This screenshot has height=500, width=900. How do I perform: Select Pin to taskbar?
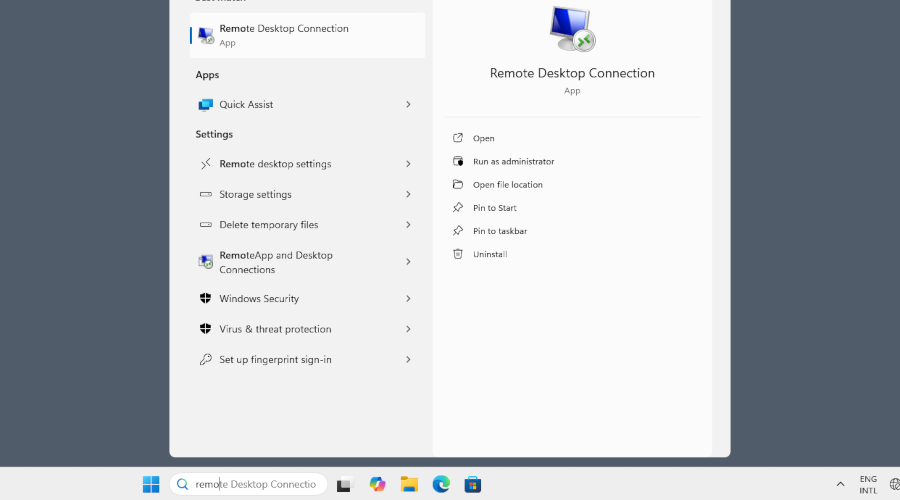(500, 231)
